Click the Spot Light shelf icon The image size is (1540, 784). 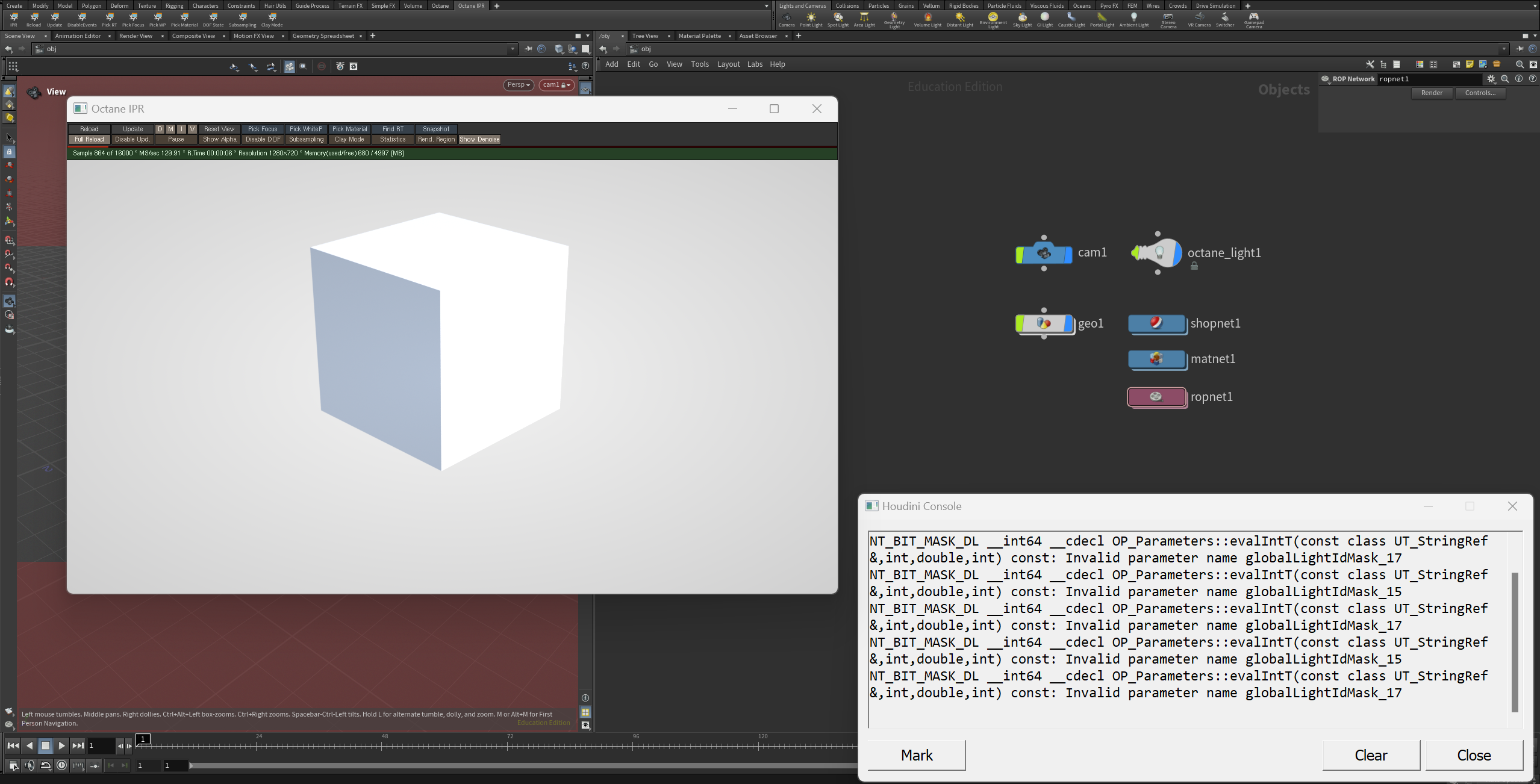pyautogui.click(x=838, y=19)
